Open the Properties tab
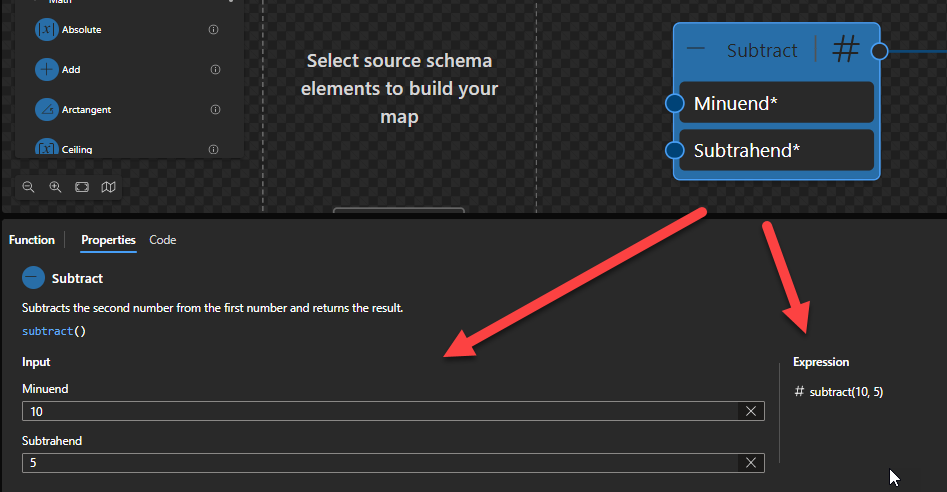947x492 pixels. point(108,240)
